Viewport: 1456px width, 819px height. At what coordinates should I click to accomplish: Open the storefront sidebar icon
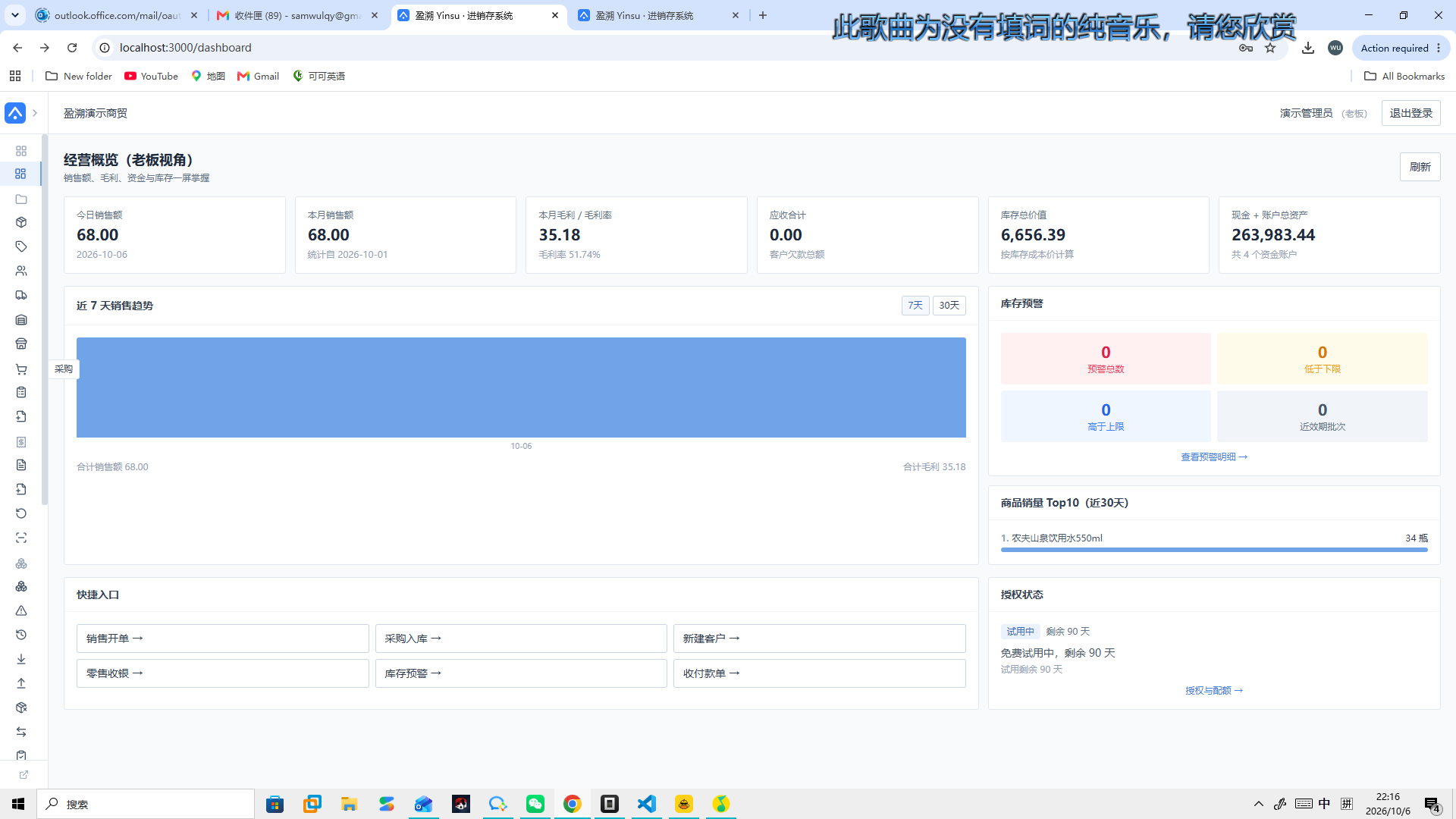[x=21, y=344]
